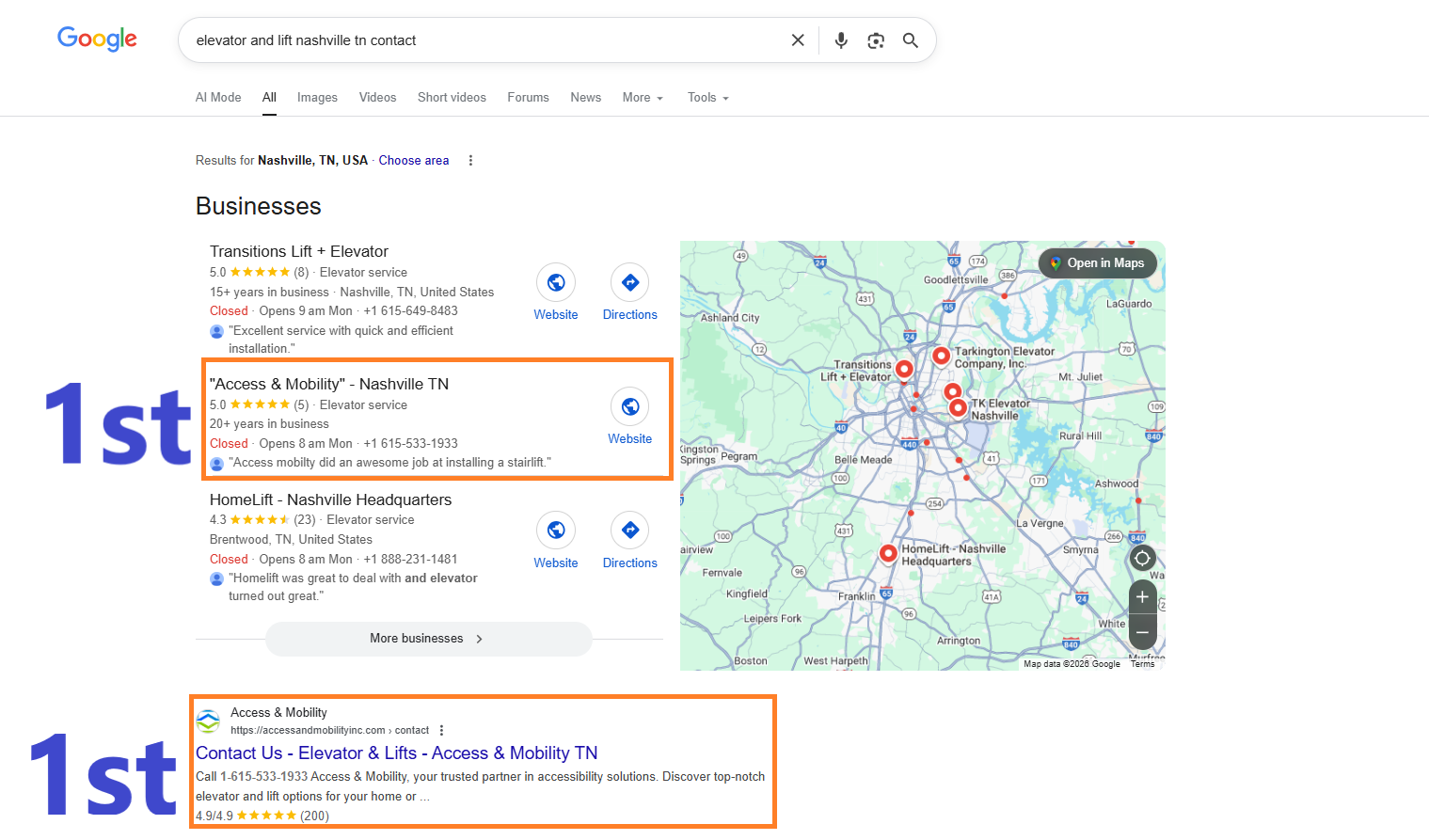Switch to News tab
Image resolution: width=1429 pixels, height=840 pixels.
coord(585,98)
